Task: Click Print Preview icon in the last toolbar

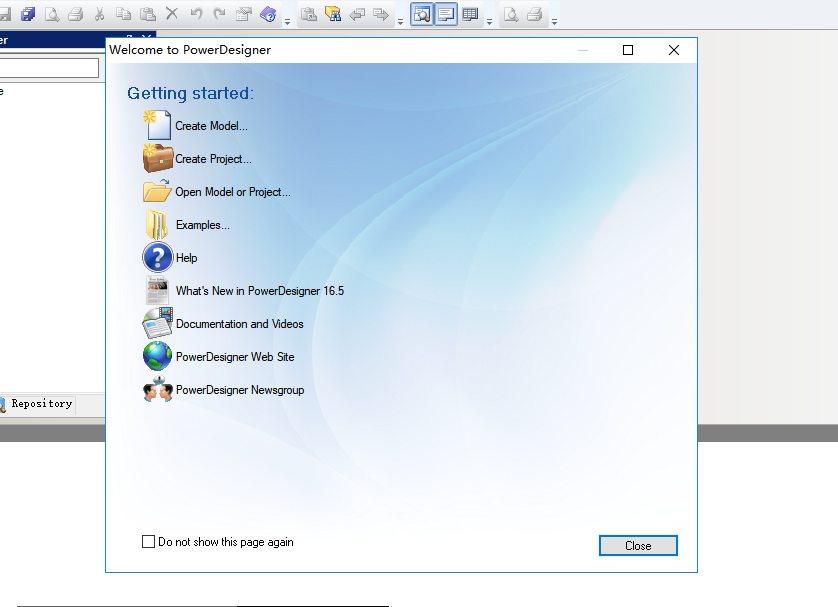Action: [x=511, y=14]
